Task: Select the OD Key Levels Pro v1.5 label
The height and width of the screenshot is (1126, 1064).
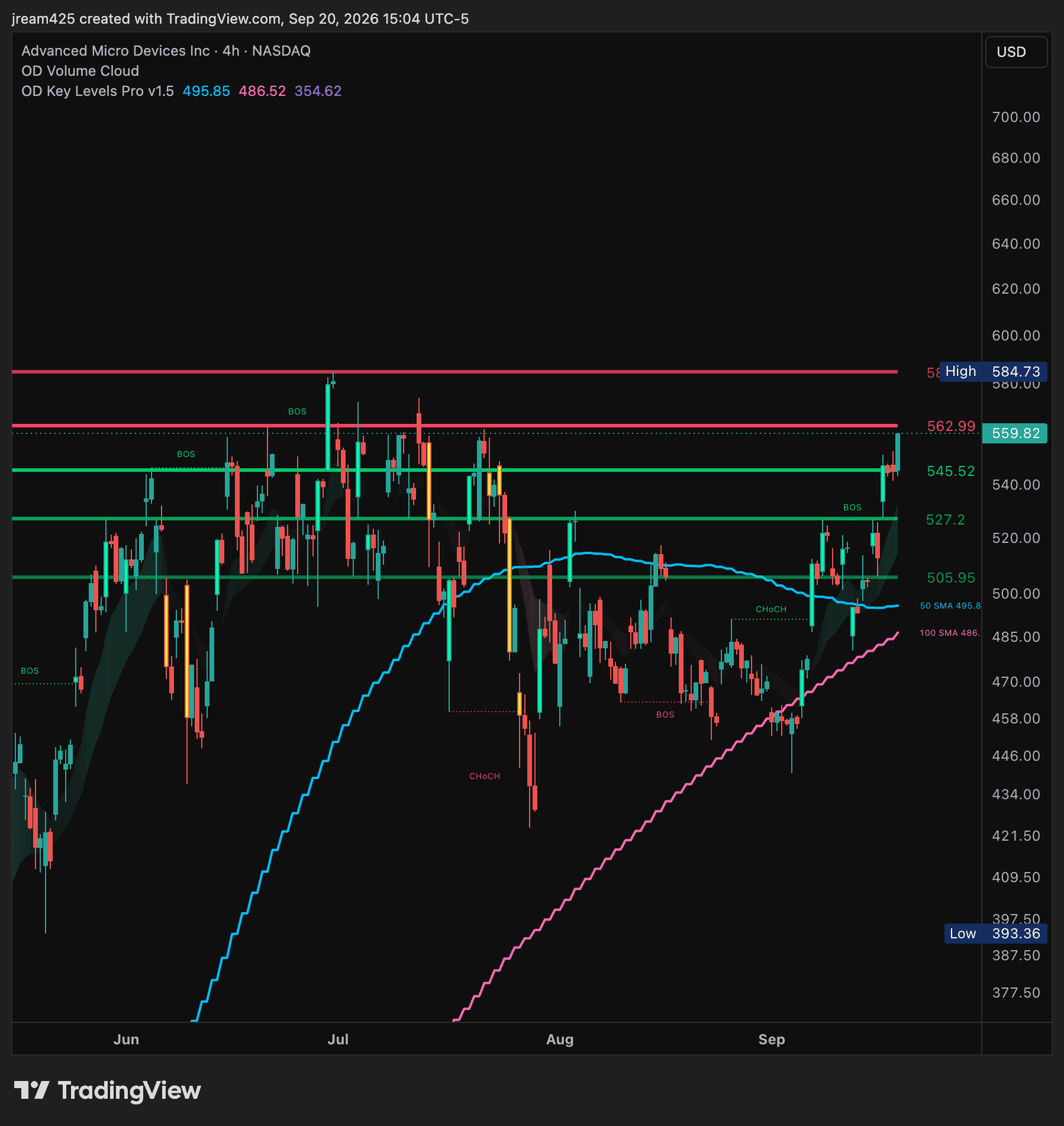Action: point(98,91)
